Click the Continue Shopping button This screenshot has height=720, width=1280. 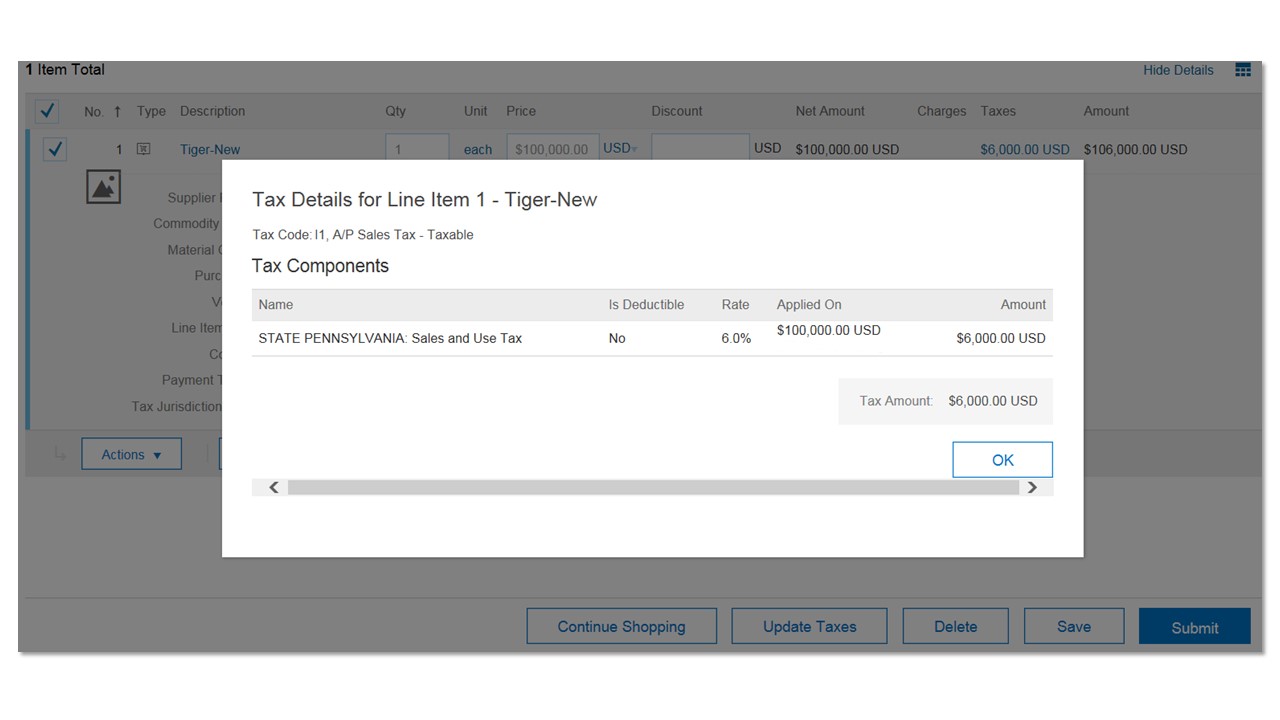tap(621, 627)
